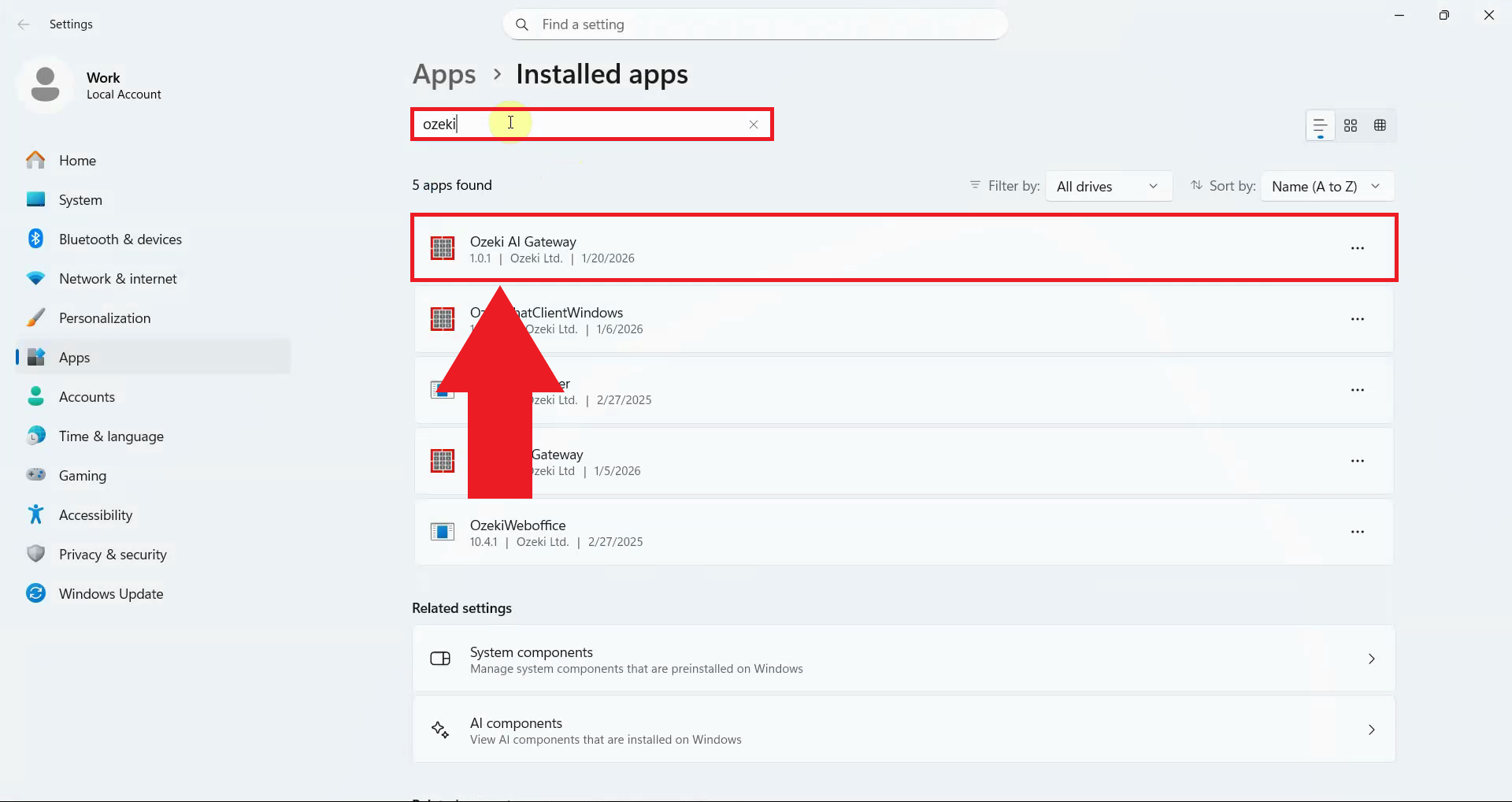Open more options for Ozeki AI Gateway
Screen dimensions: 1512x802
point(1357,248)
